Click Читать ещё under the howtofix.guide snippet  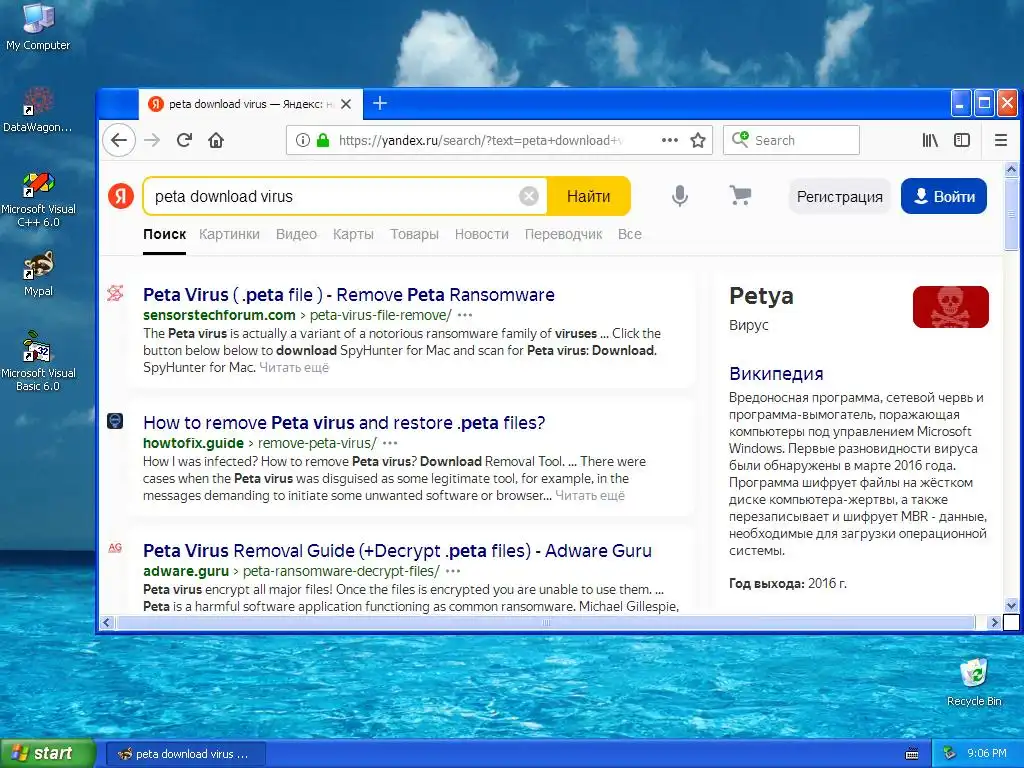click(590, 495)
